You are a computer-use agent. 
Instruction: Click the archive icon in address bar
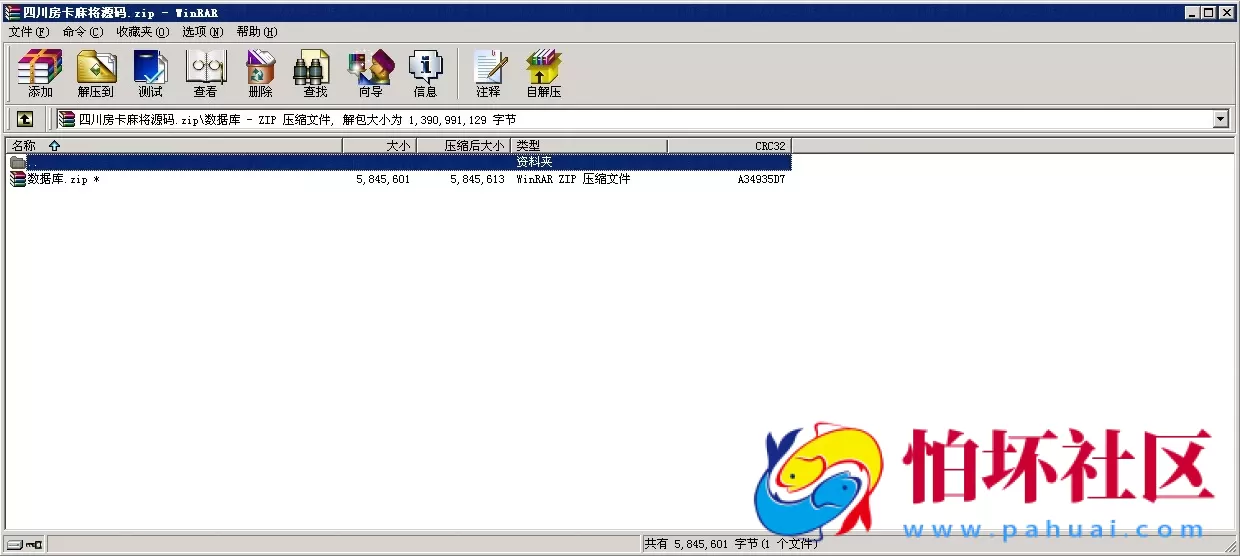(x=67, y=119)
